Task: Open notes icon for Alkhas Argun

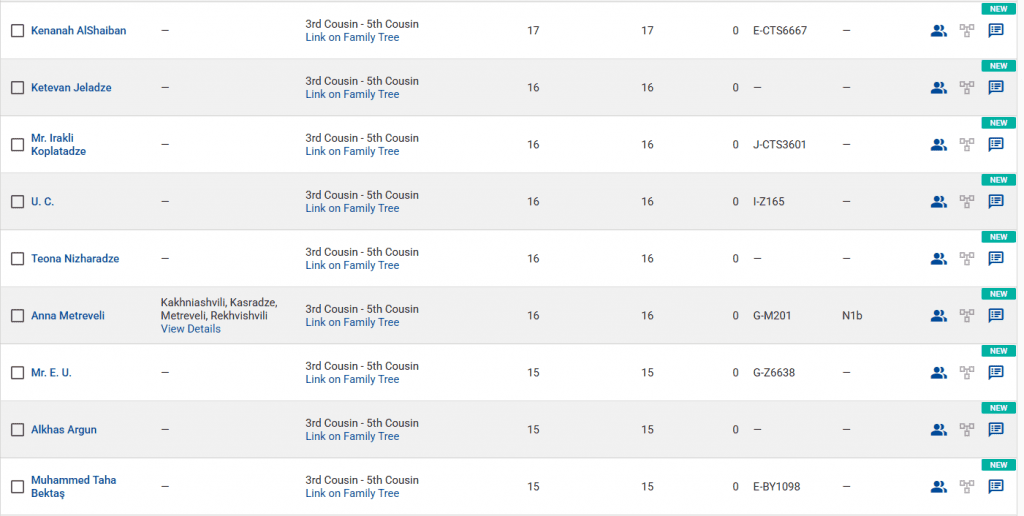Action: pos(996,430)
